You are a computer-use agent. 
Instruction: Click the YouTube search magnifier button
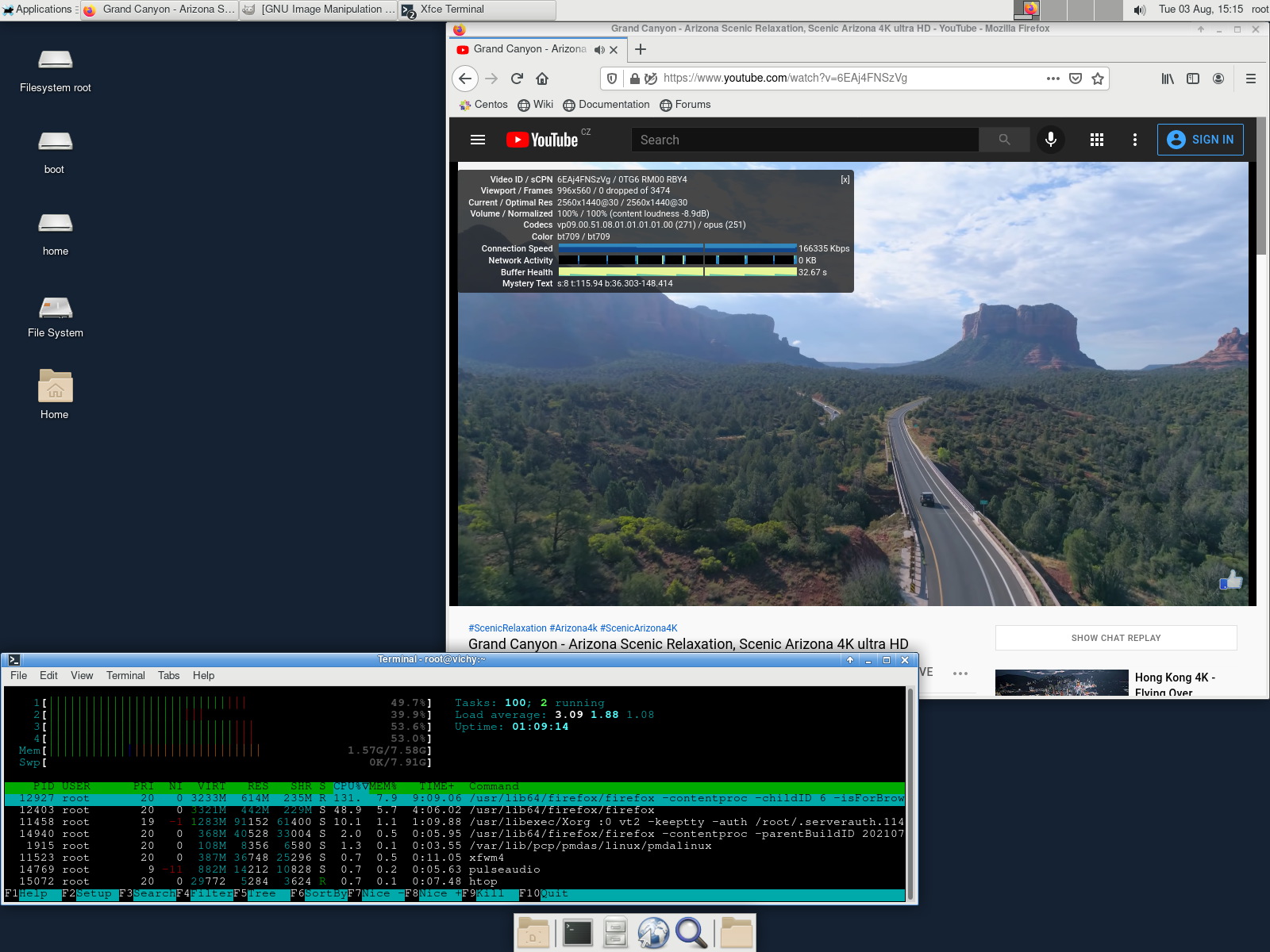(1004, 140)
